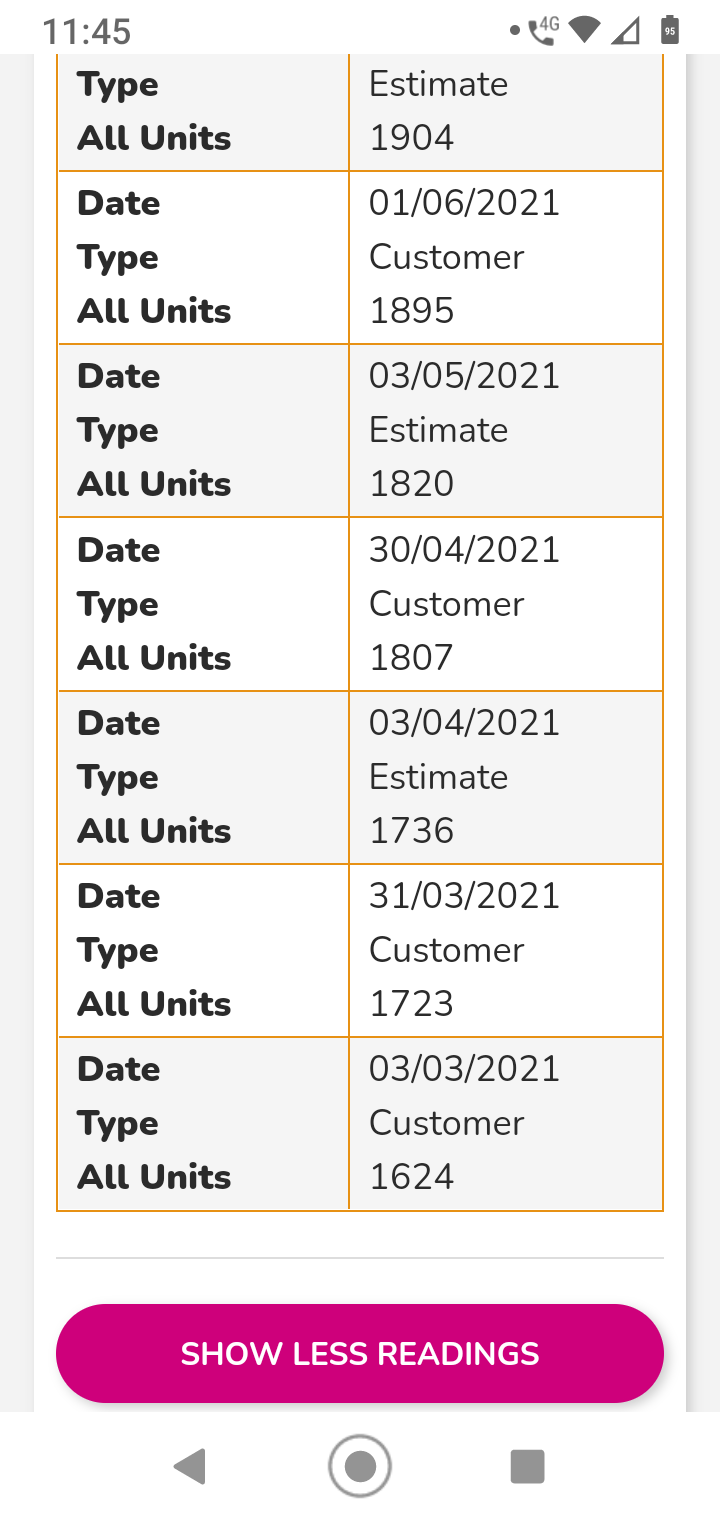Tap the 11:45 clock in status bar

pos(87,31)
